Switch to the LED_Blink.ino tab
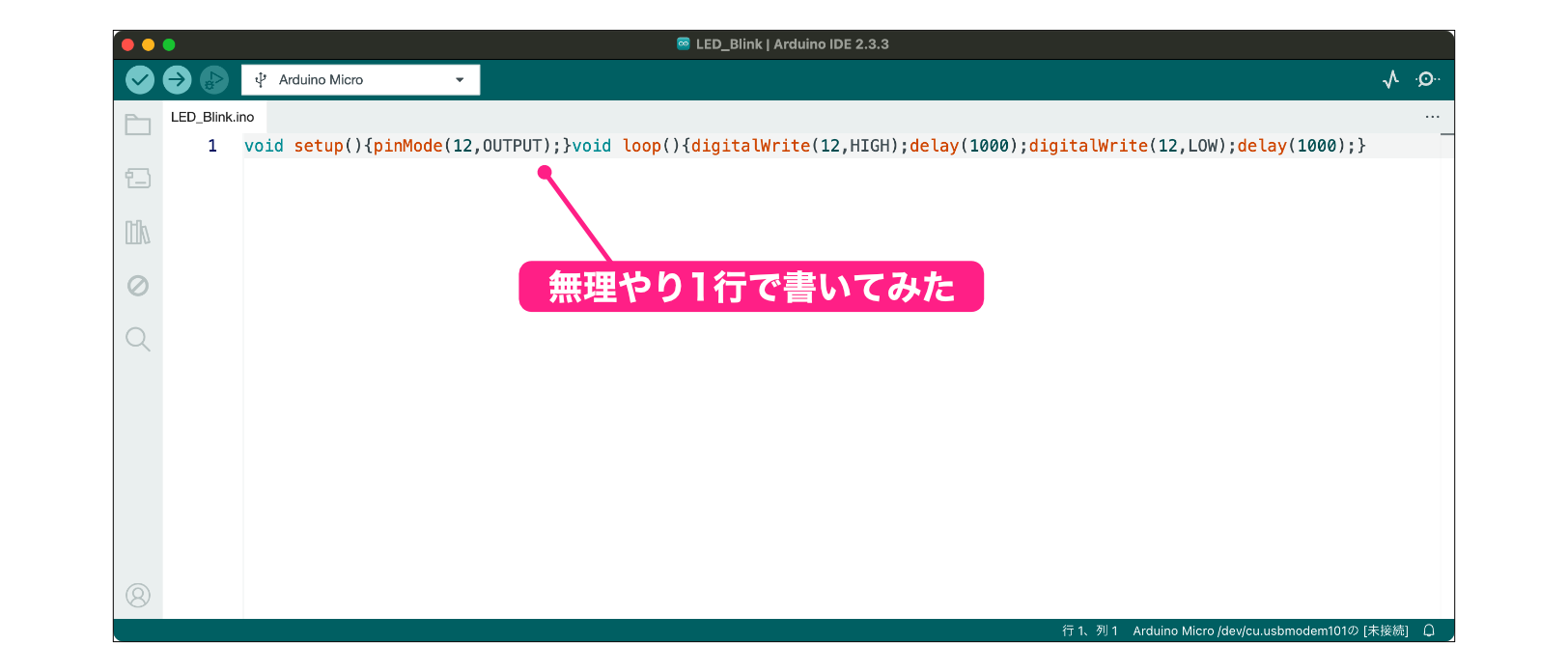 point(212,117)
